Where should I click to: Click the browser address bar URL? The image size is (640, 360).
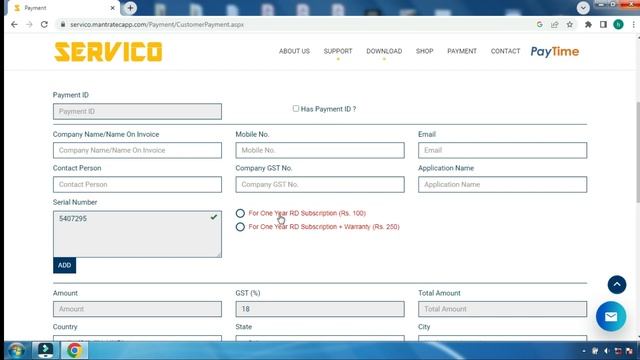pyautogui.click(x=157, y=24)
